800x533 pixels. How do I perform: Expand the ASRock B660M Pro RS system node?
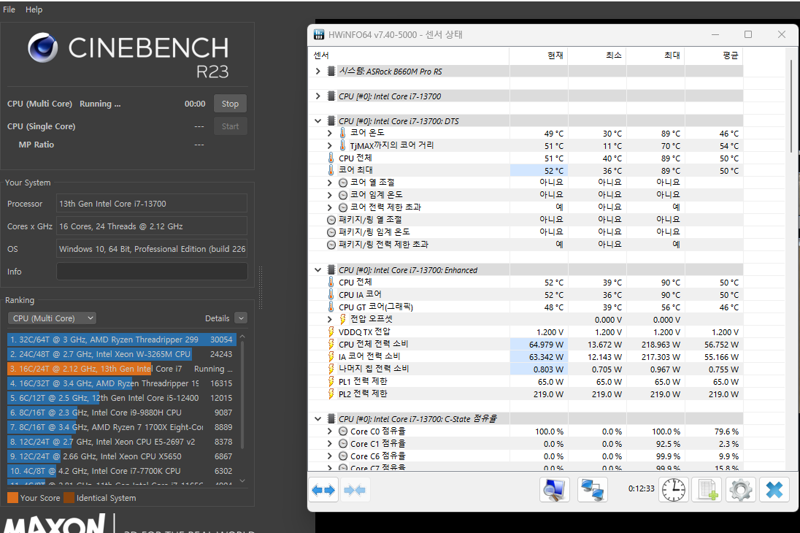pos(318,71)
